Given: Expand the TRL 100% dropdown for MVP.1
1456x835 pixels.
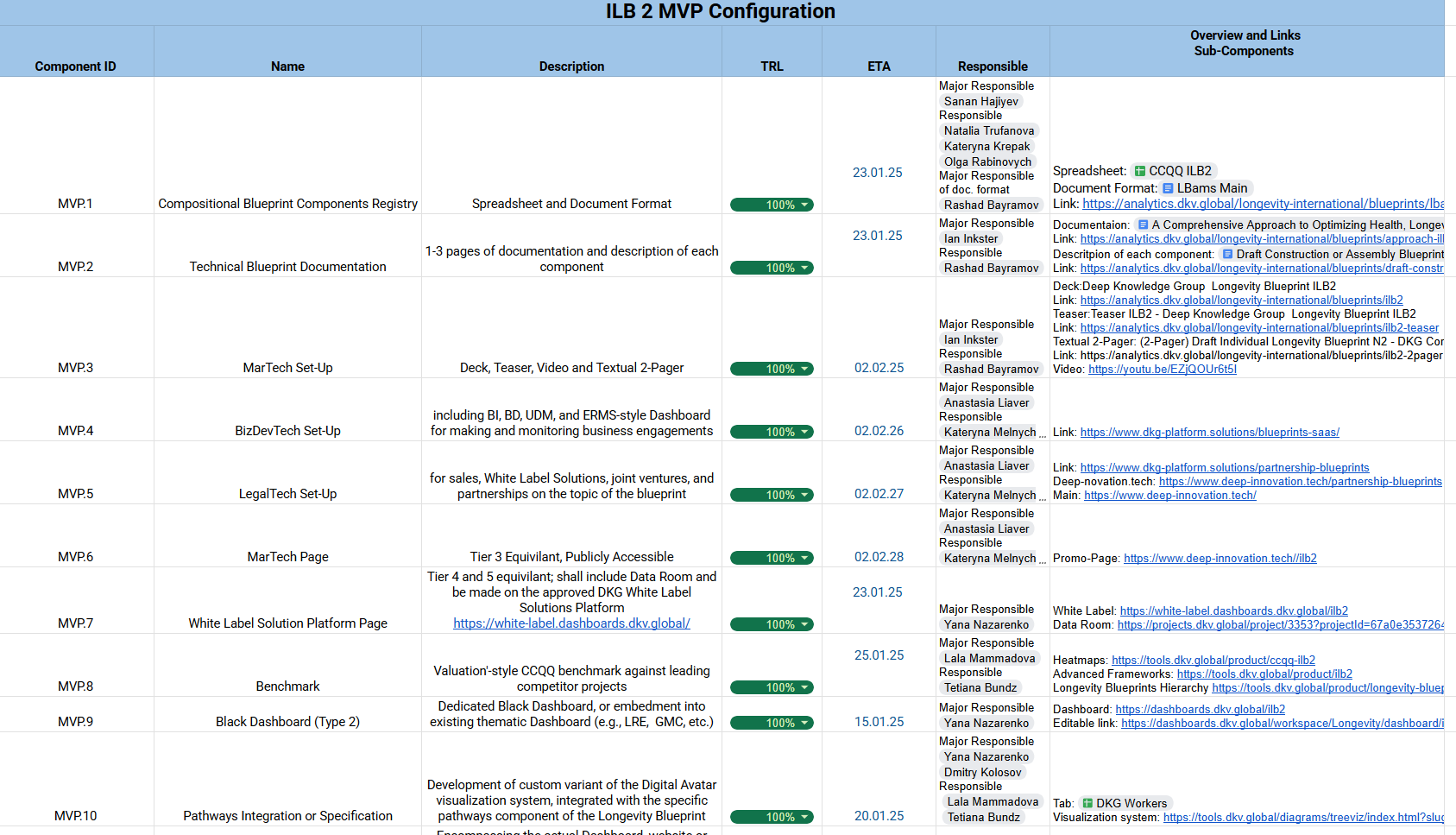Looking at the screenshot, I should point(804,205).
